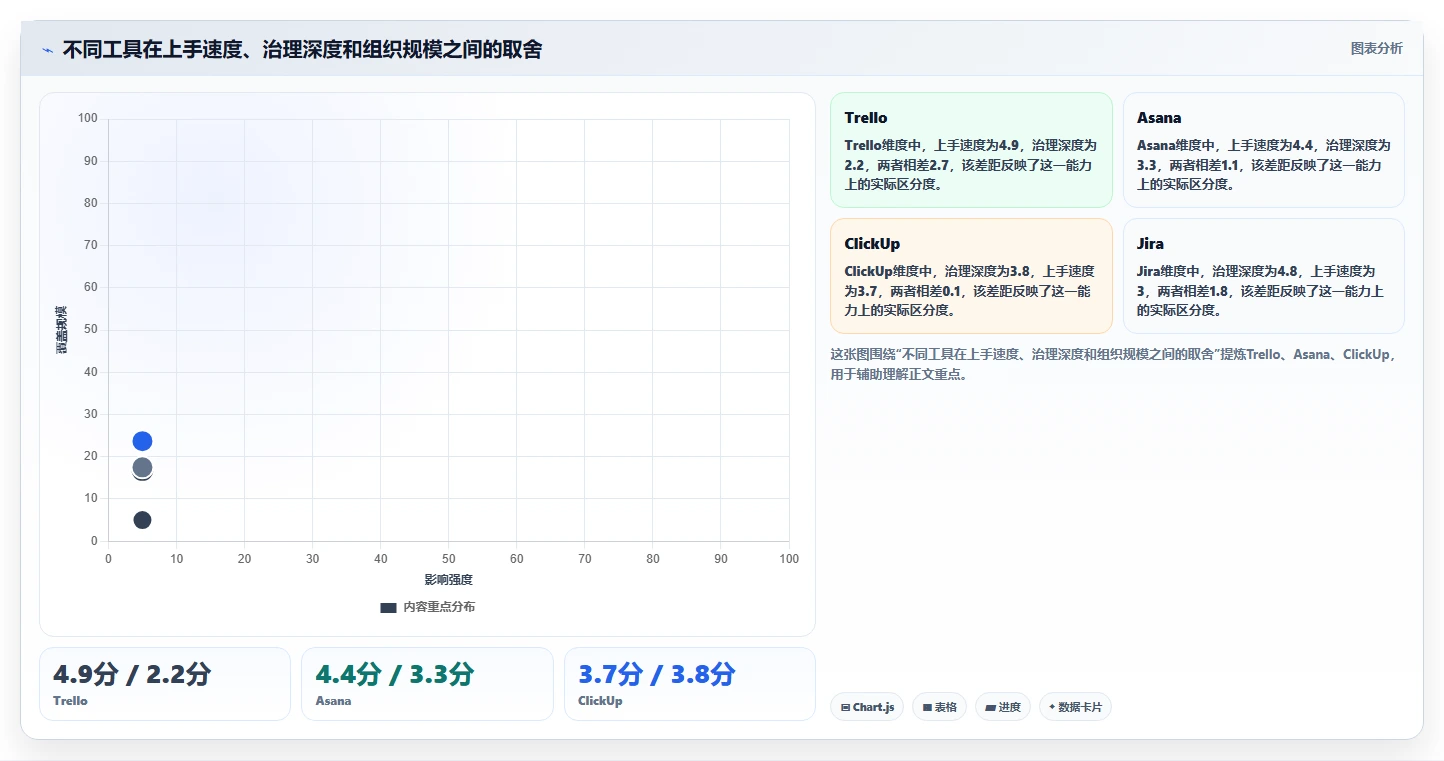Click the 3.7分 / 3.8分 stat value
Image resolution: width=1444 pixels, height=761 pixels.
[656, 674]
